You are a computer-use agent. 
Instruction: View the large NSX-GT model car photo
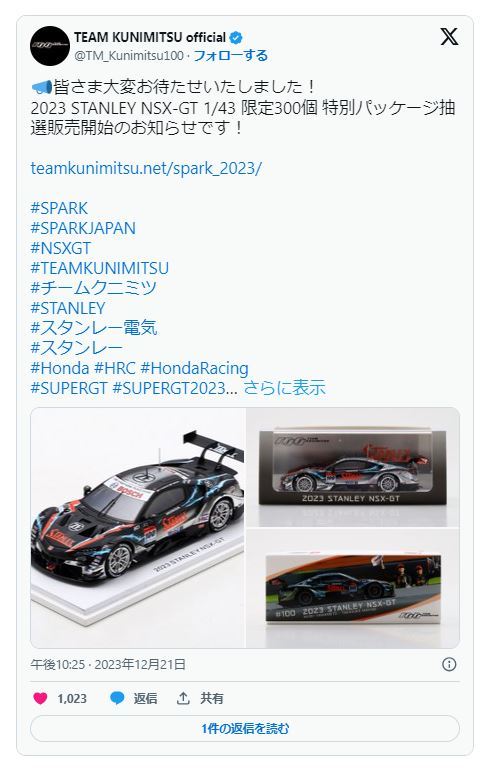pos(137,527)
